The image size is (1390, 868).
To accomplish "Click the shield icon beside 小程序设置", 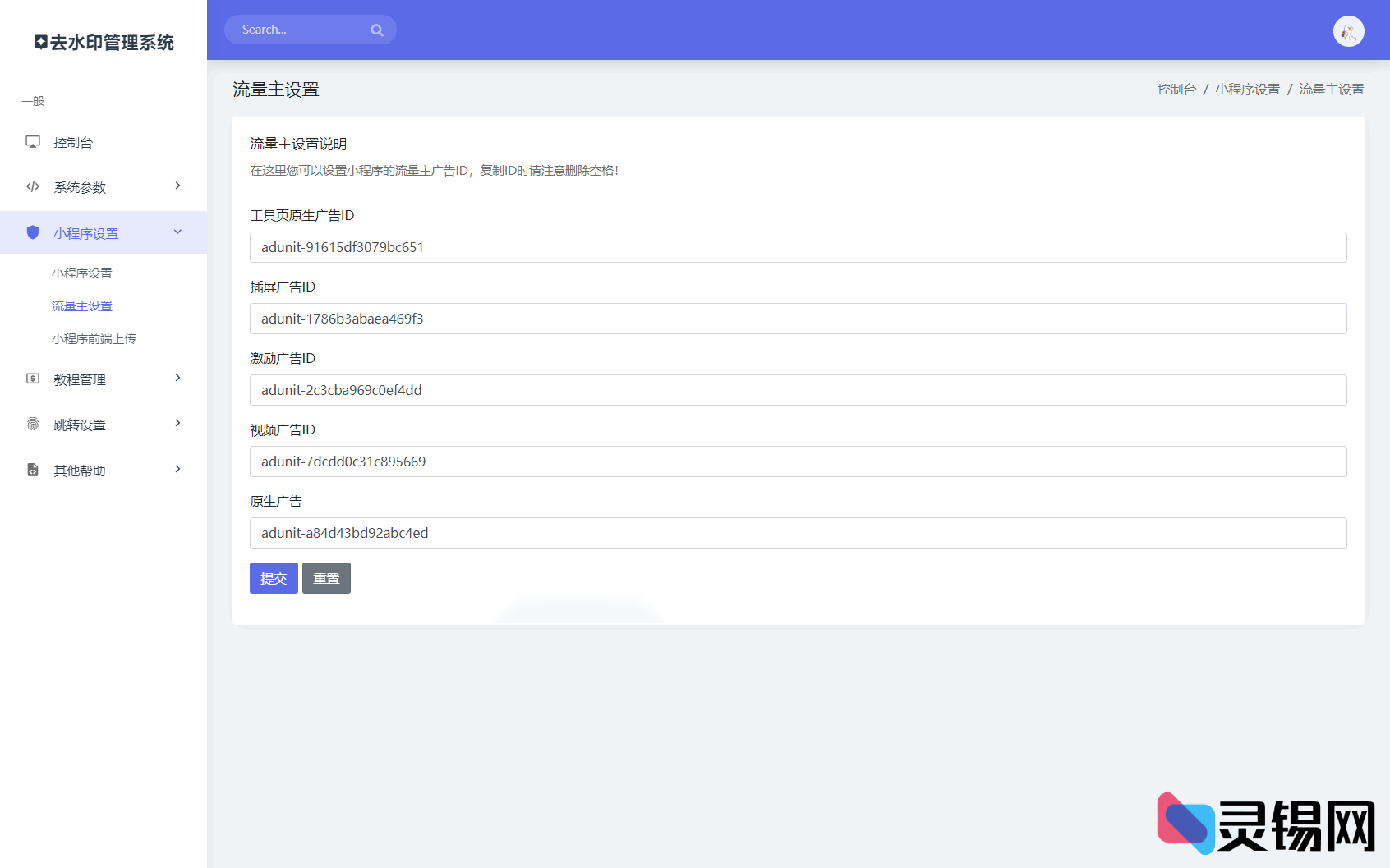I will [33, 232].
